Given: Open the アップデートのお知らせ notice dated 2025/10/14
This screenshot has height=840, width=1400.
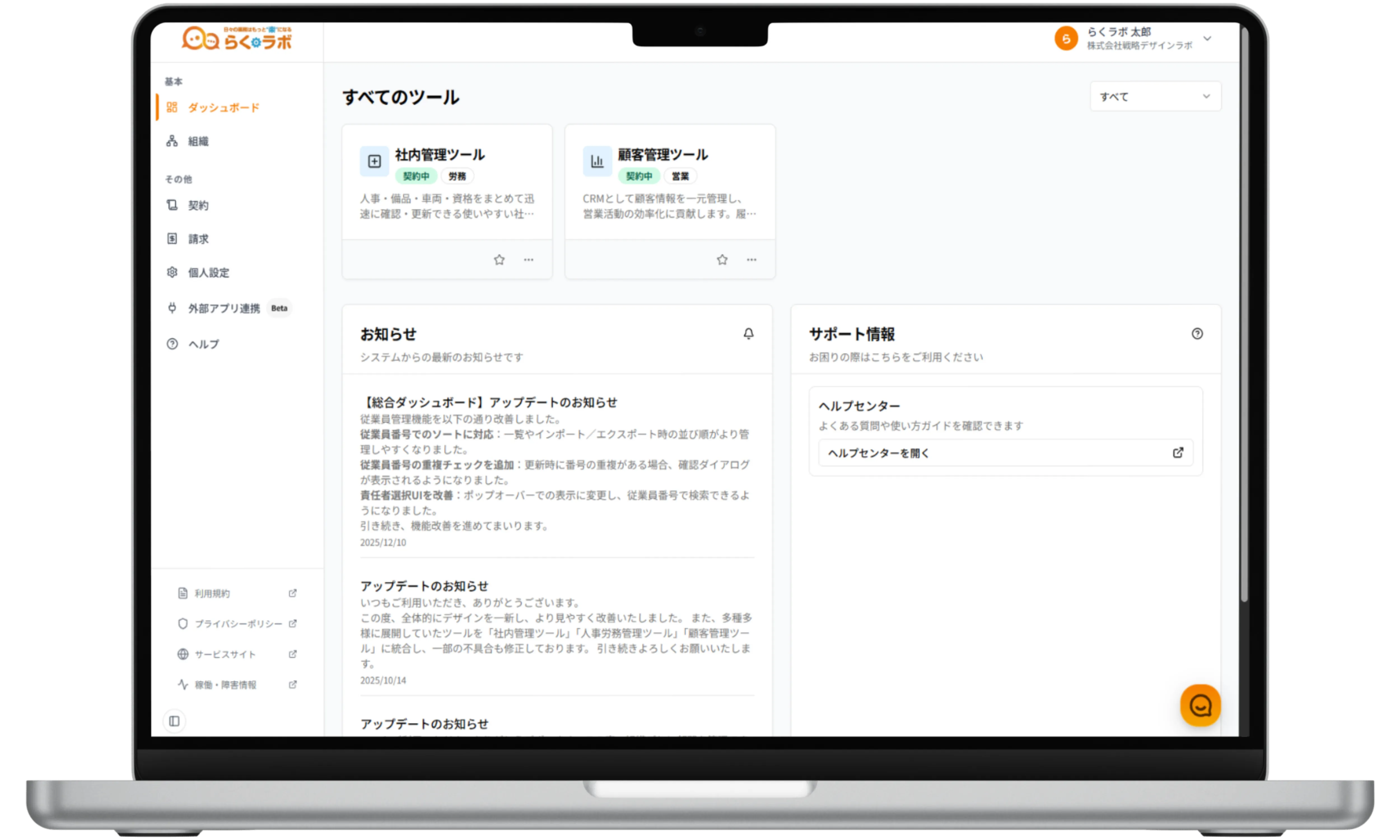Looking at the screenshot, I should [x=424, y=586].
